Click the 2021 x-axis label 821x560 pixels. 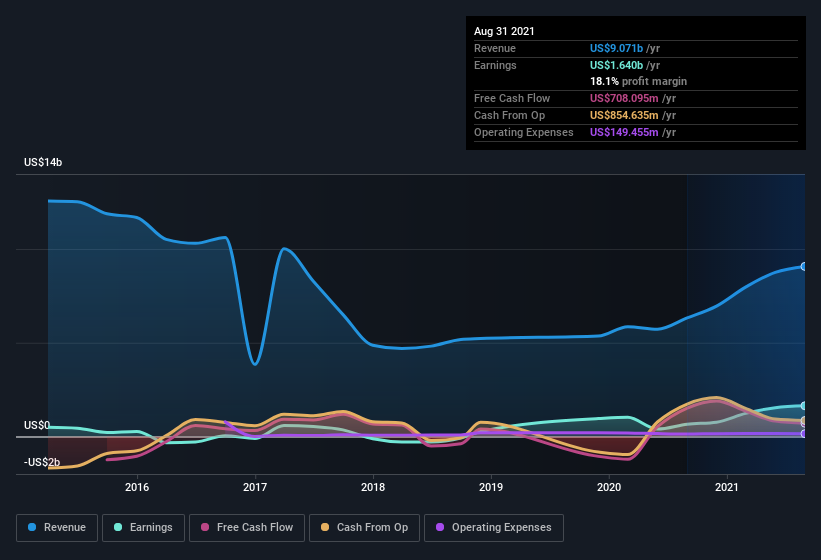tap(727, 487)
